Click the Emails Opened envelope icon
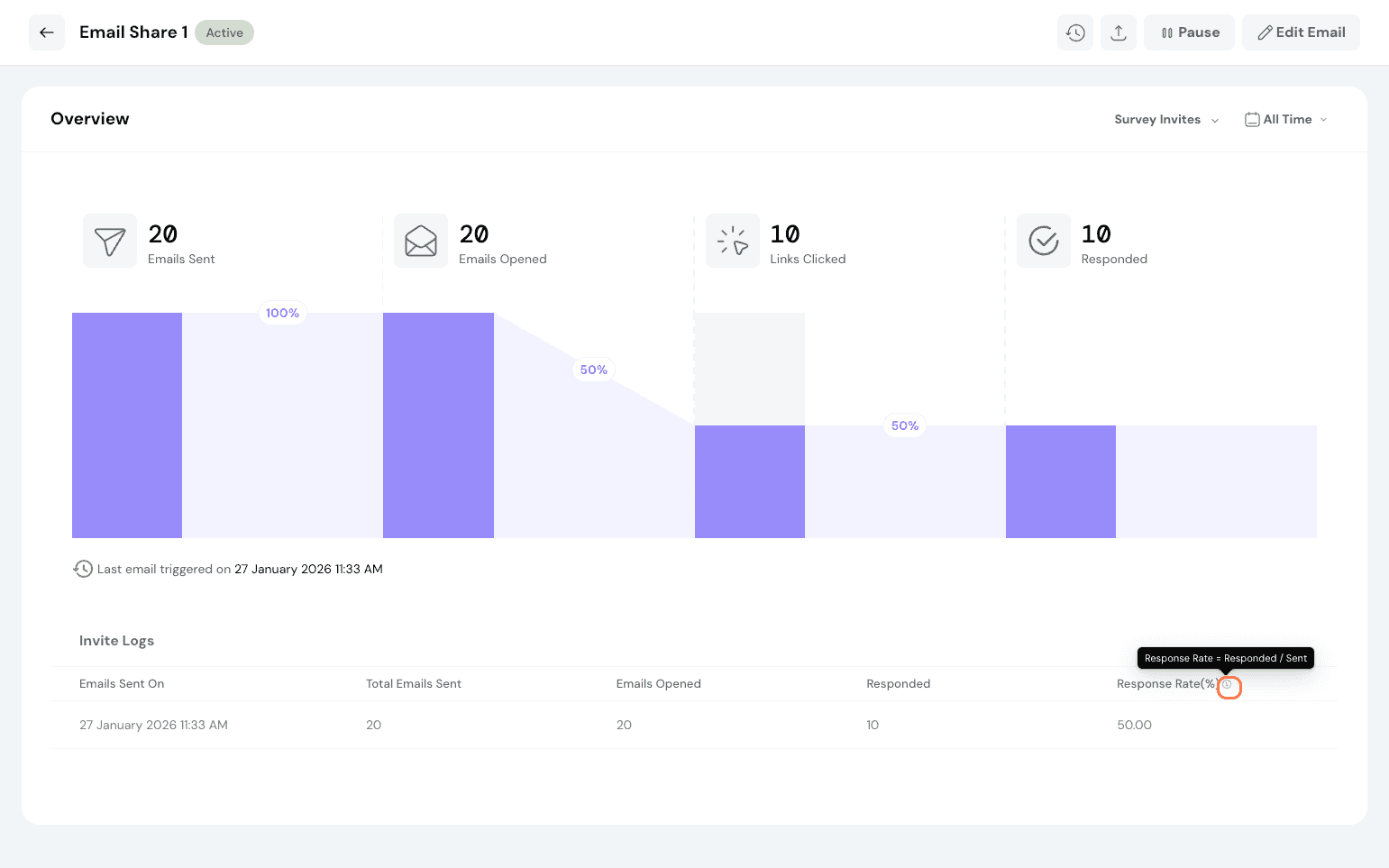This screenshot has height=868, width=1389. (421, 241)
